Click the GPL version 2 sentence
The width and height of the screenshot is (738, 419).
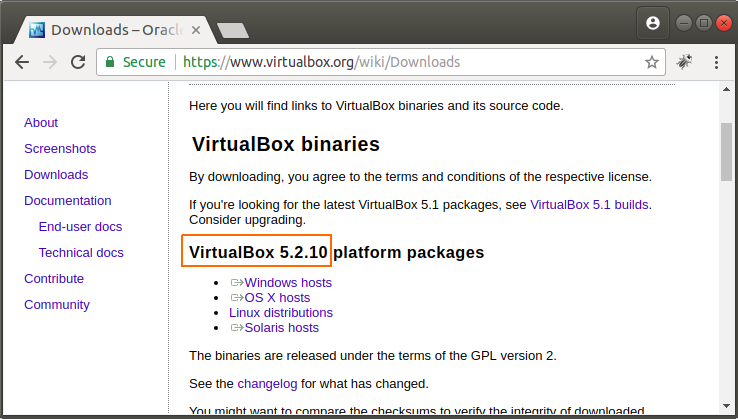pos(373,355)
